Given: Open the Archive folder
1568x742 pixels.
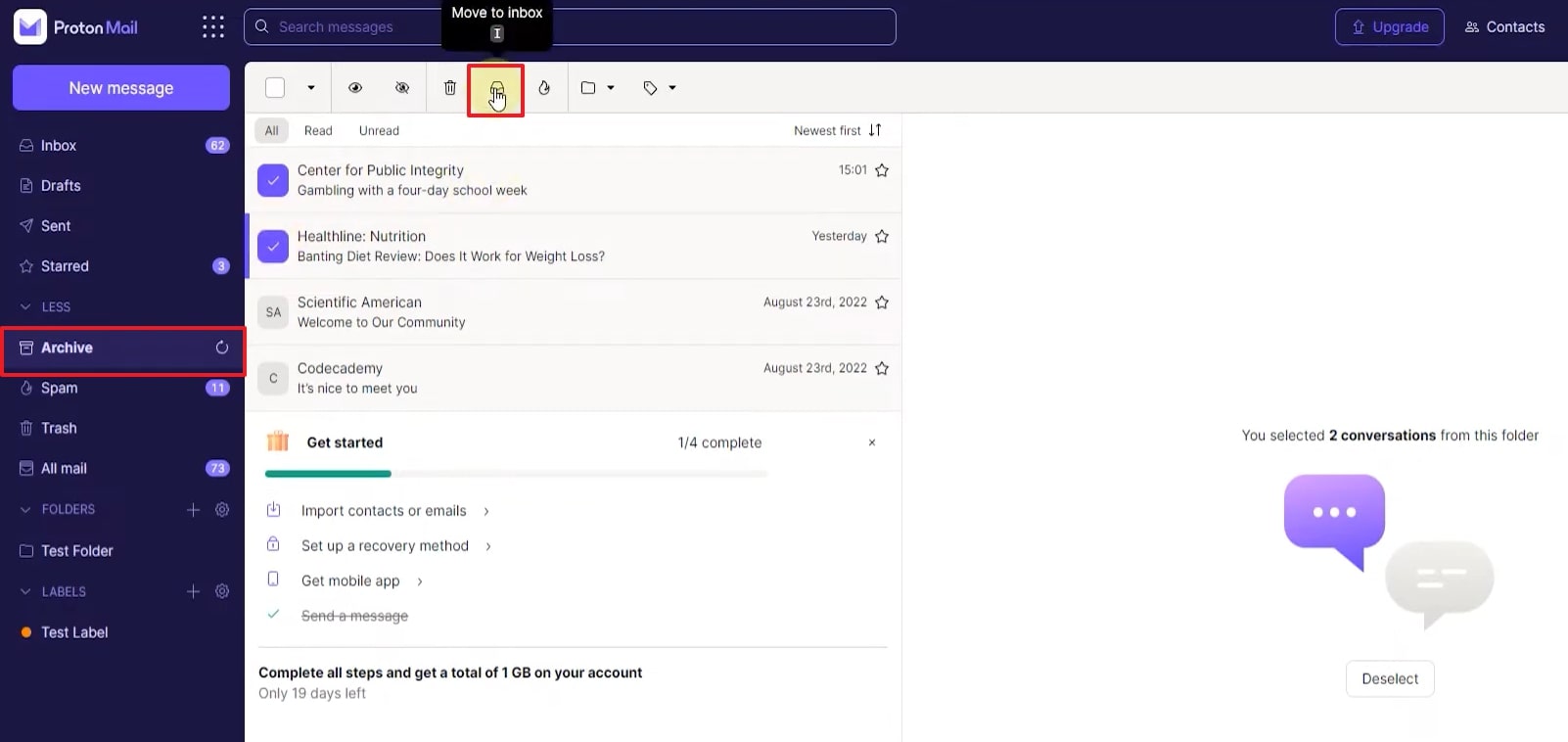Looking at the screenshot, I should 122,348.
